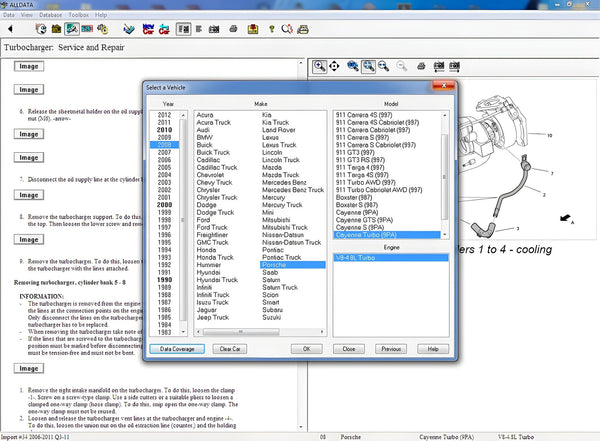Click the highlighted fit-to-window zoom icon

[x=368, y=66]
